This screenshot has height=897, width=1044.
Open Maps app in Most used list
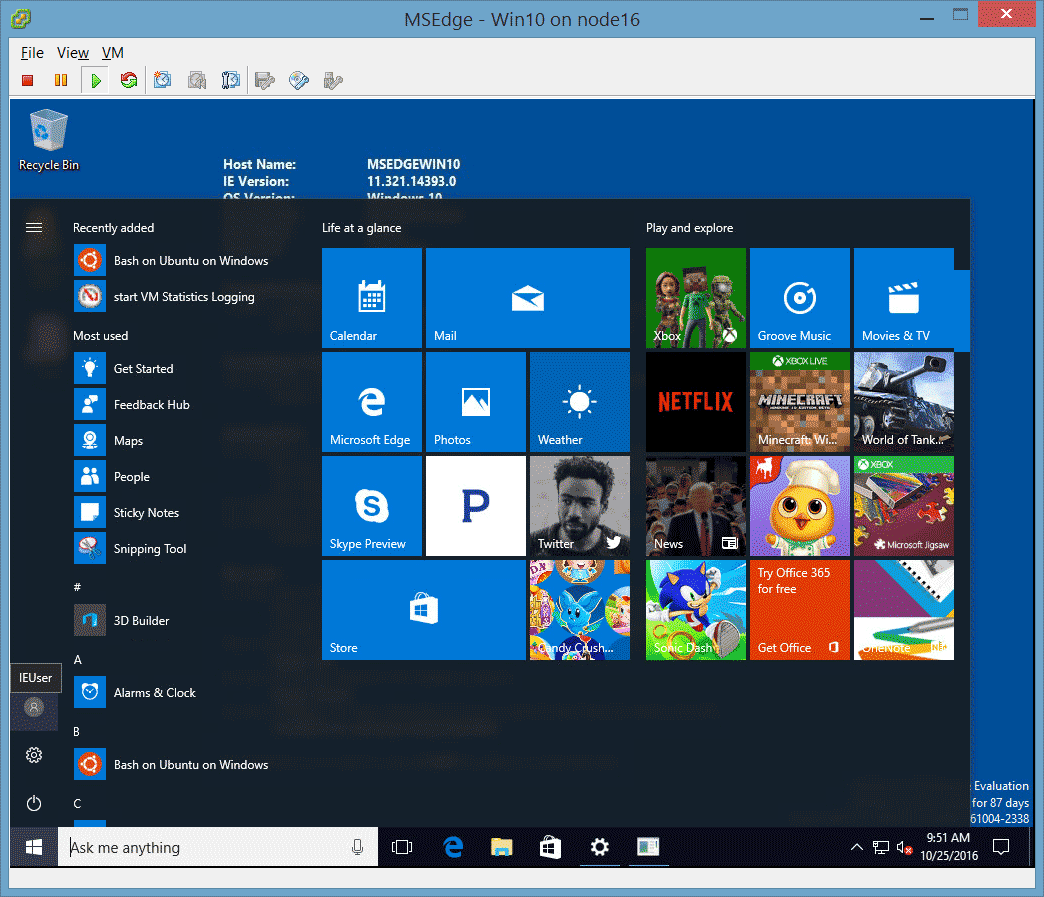tap(109, 440)
